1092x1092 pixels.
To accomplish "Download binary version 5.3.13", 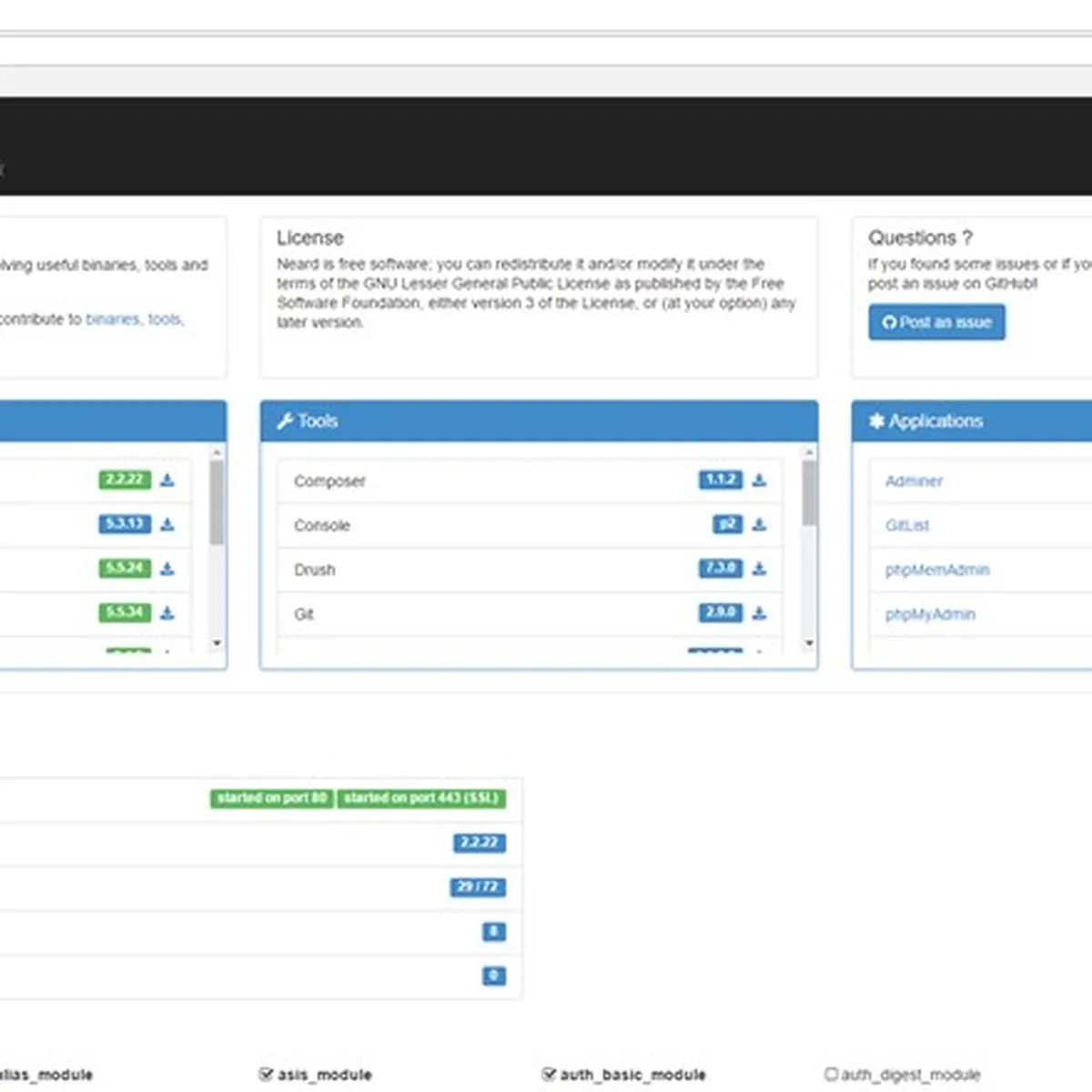I will [167, 524].
